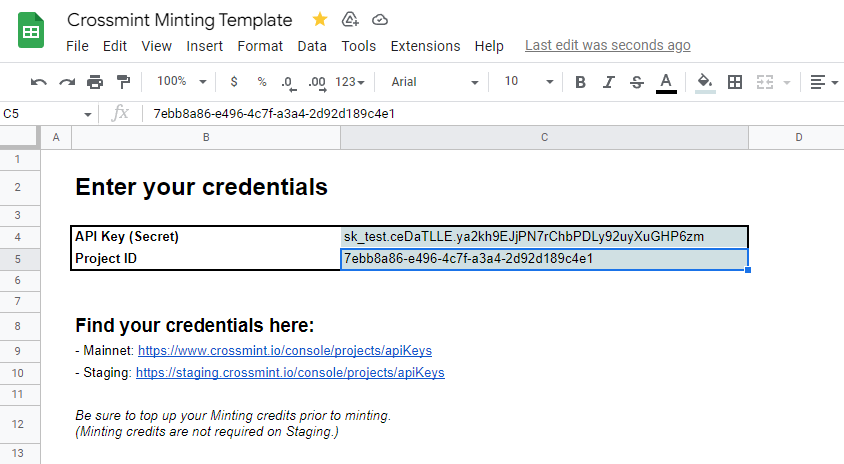The width and height of the screenshot is (844, 464).
Task: Open the Insert menu
Action: [x=205, y=46]
